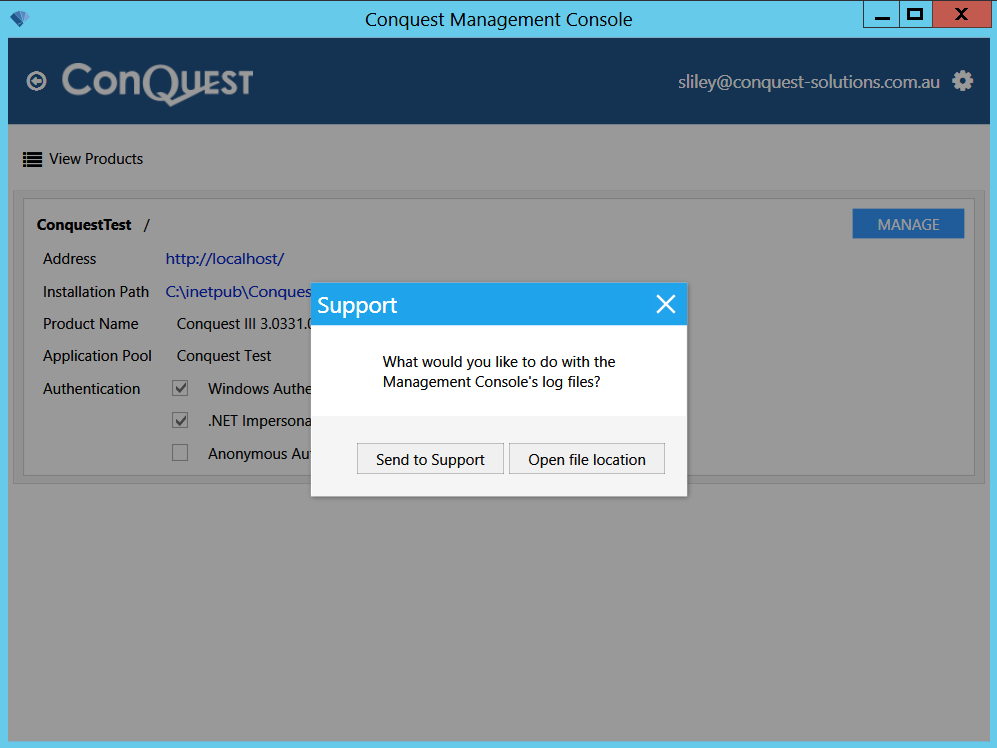Close the Support dialog with the X
Image resolution: width=997 pixels, height=748 pixels.
coord(666,305)
